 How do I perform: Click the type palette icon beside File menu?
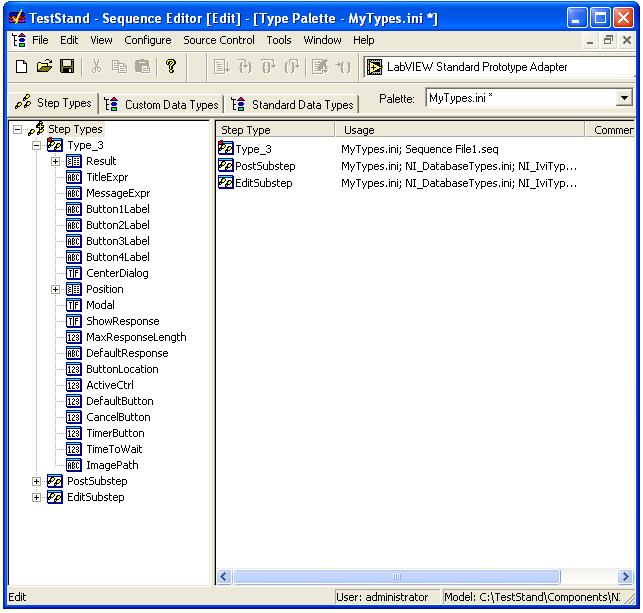click(x=19, y=40)
